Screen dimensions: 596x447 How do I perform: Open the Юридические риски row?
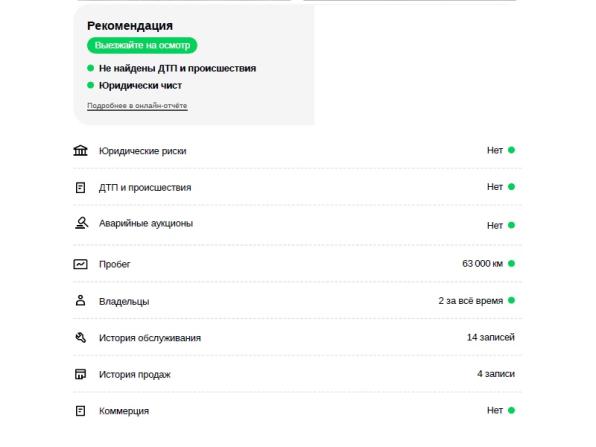(x=297, y=151)
